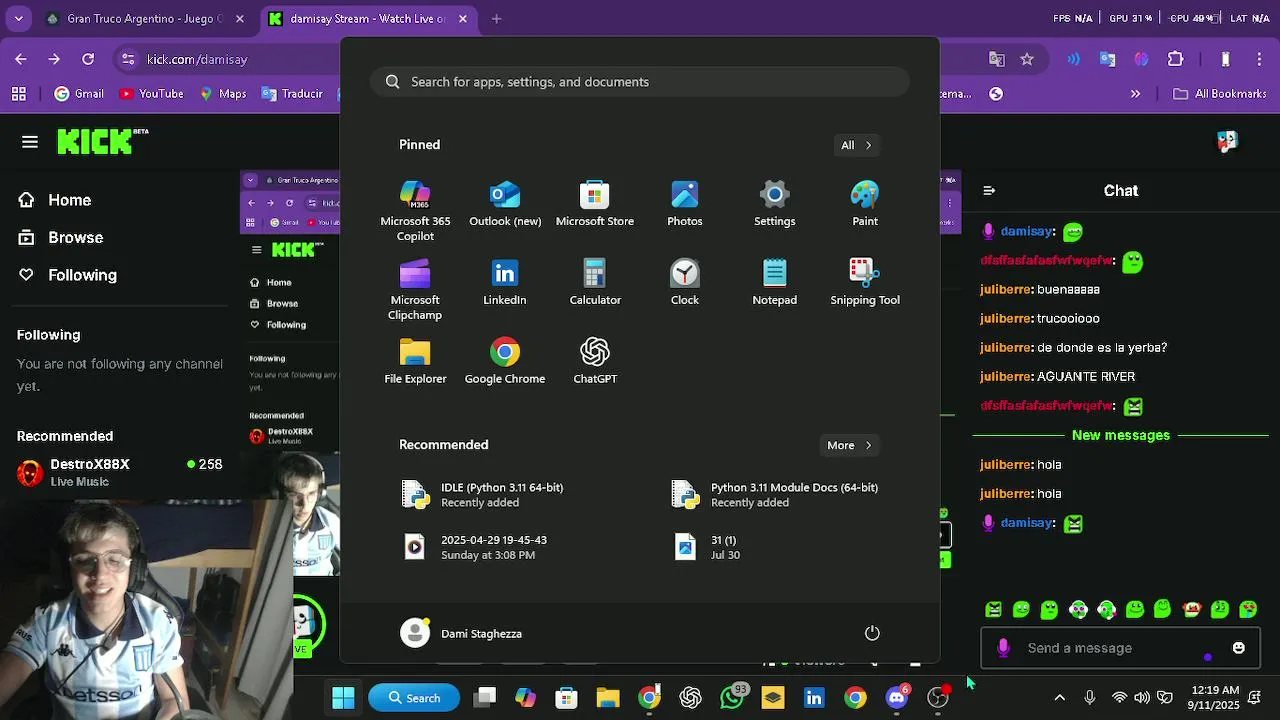Viewport: 1280px width, 720px height.
Task: Open OBS Studio from the taskbar
Action: tap(938, 698)
